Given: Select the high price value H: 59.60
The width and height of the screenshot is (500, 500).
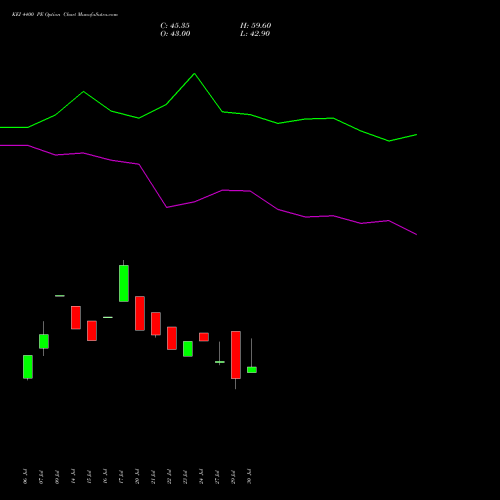Looking at the screenshot, I should 256,26.
